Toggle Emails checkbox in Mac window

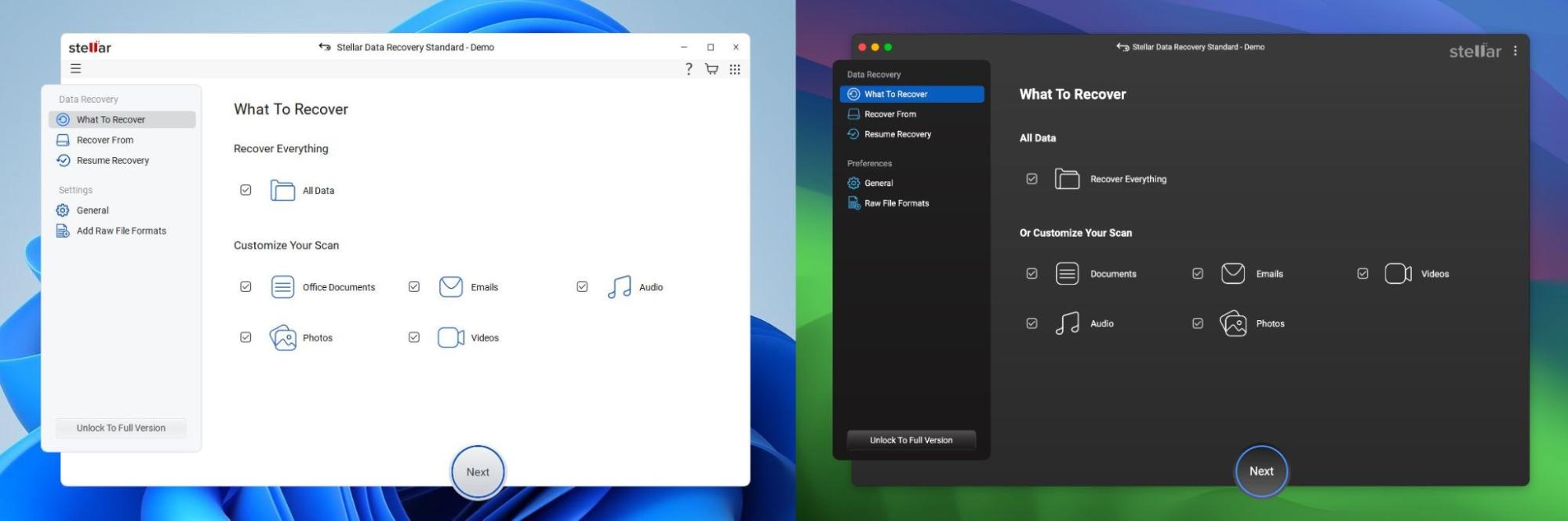pos(1198,274)
